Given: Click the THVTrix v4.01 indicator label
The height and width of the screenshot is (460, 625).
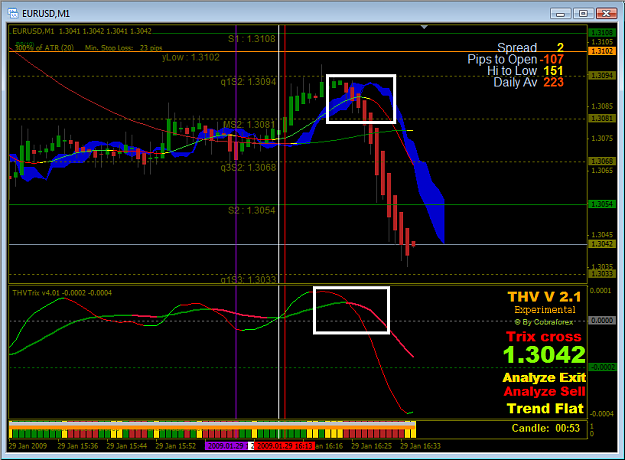Looking at the screenshot, I should tap(62, 293).
